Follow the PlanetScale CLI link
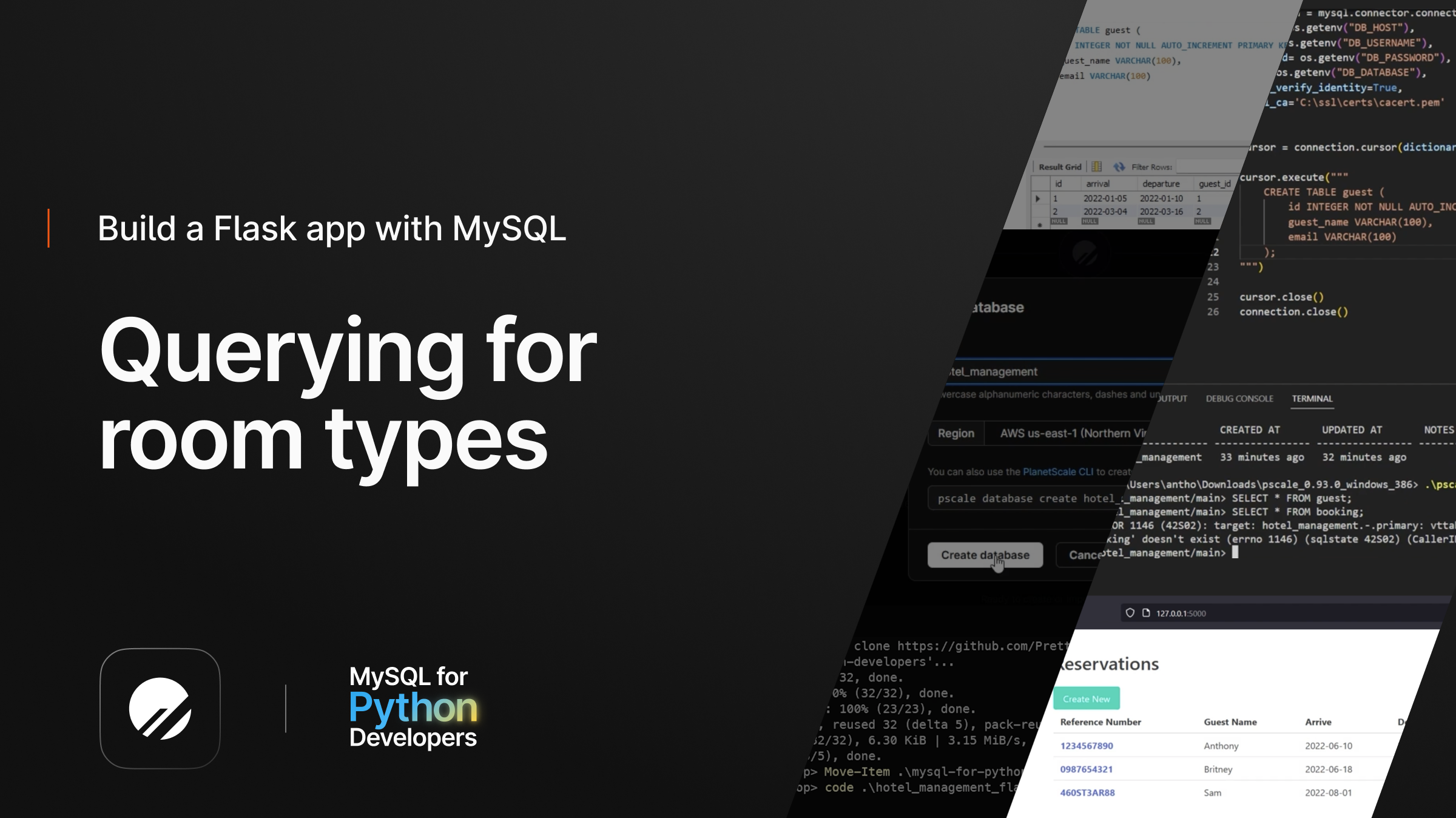The image size is (1456, 818). [1057, 472]
